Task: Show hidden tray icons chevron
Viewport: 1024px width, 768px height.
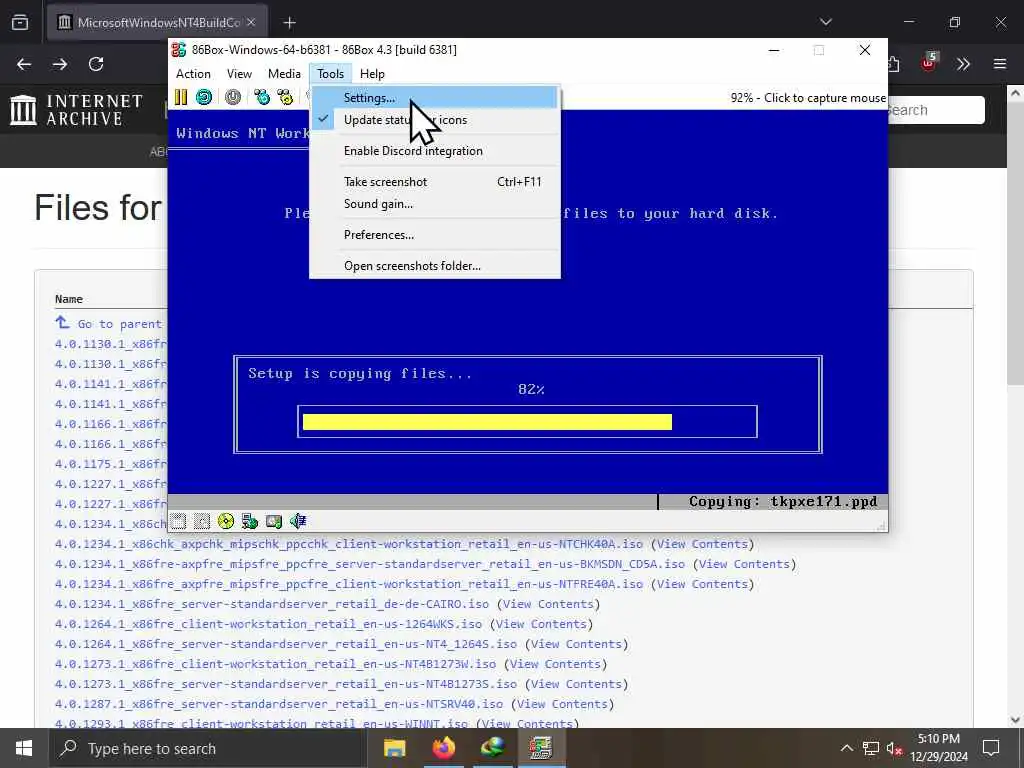Action: pos(846,748)
